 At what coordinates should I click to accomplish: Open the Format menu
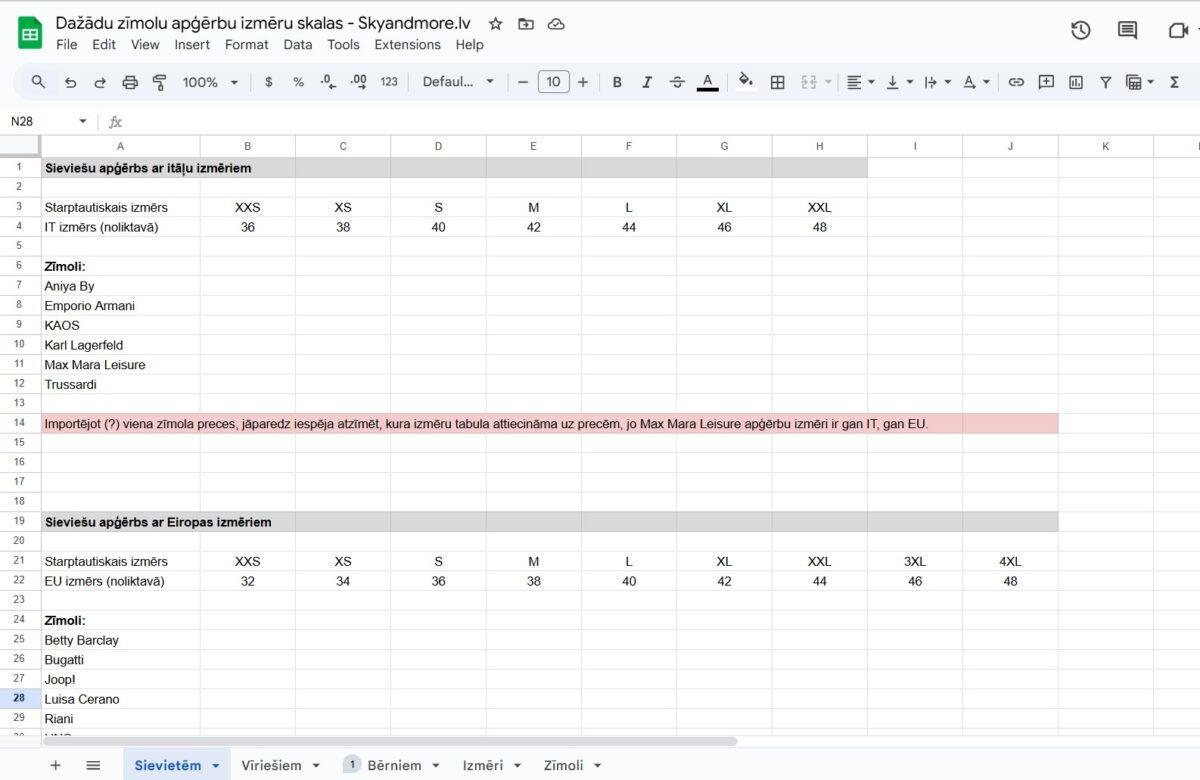pyautogui.click(x=247, y=45)
